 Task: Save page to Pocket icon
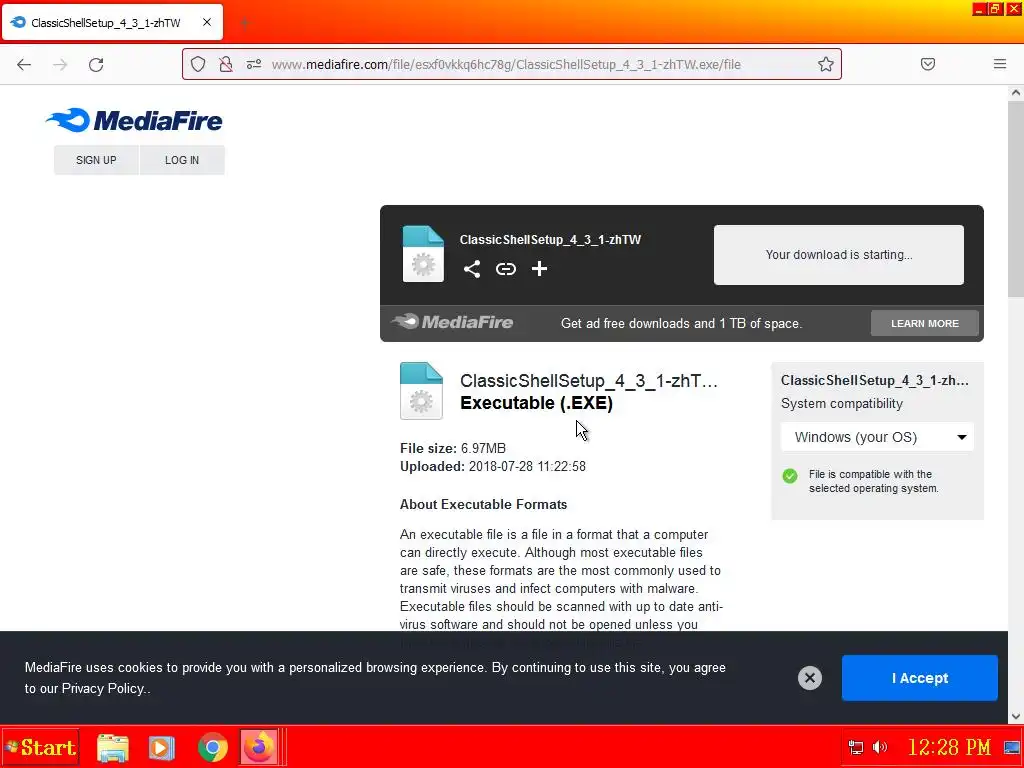point(927,64)
